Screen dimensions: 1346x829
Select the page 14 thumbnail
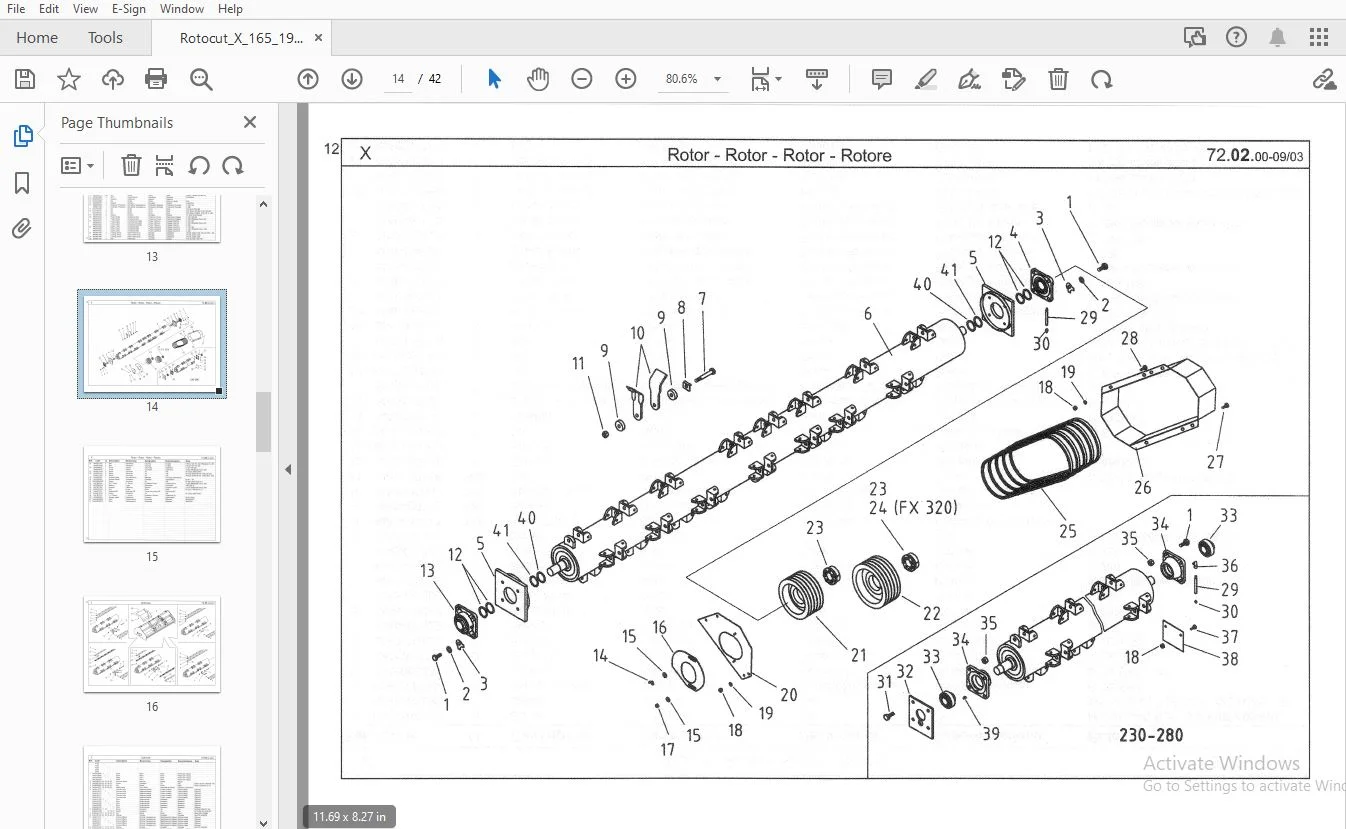(152, 344)
